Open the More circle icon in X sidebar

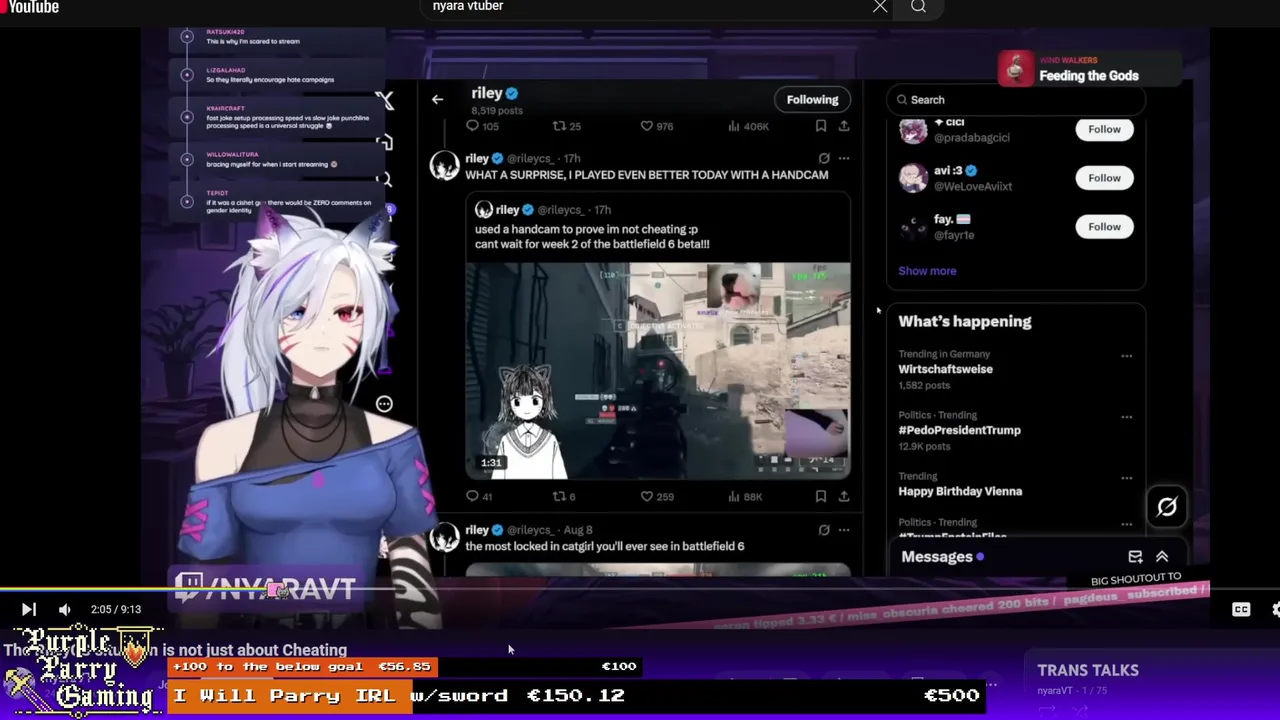pyautogui.click(x=384, y=404)
